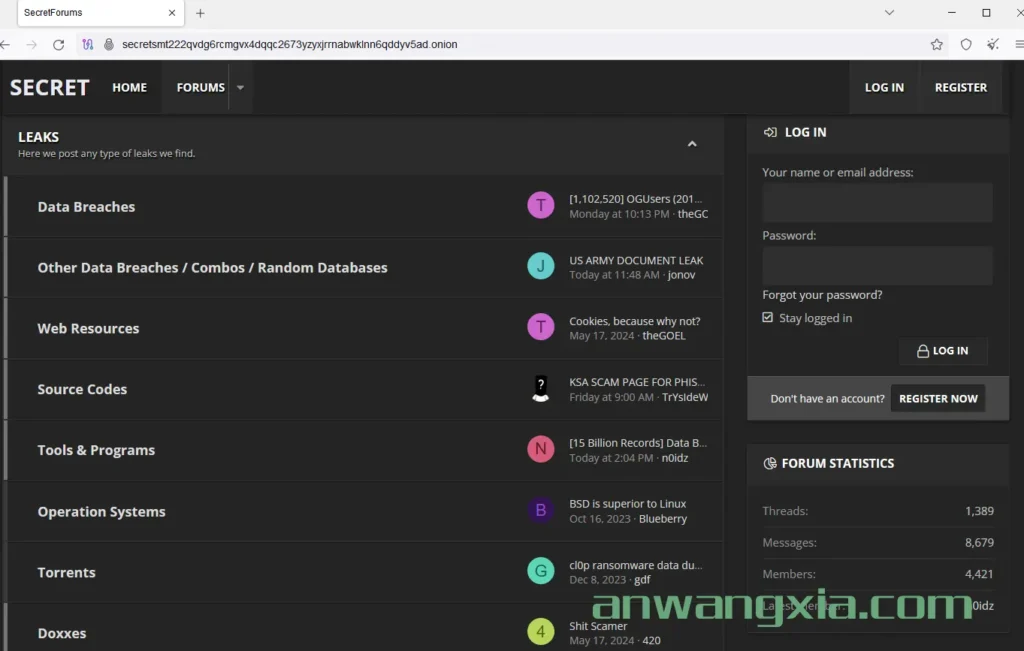Click Register in the top navigation
1024x651 pixels.
coord(961,87)
